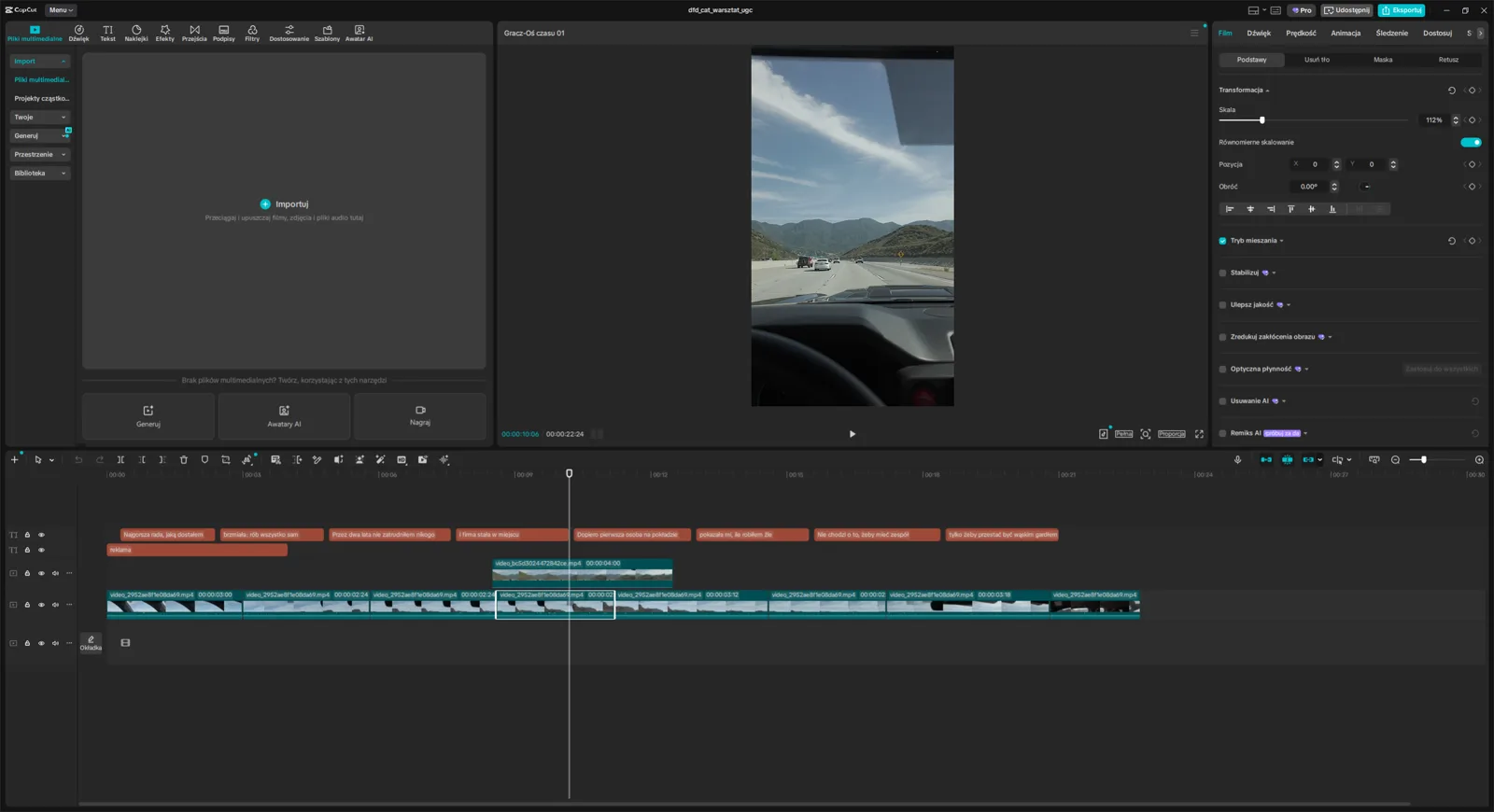1494x812 pixels.
Task: Open the Awatar AI panel
Action: (359, 34)
